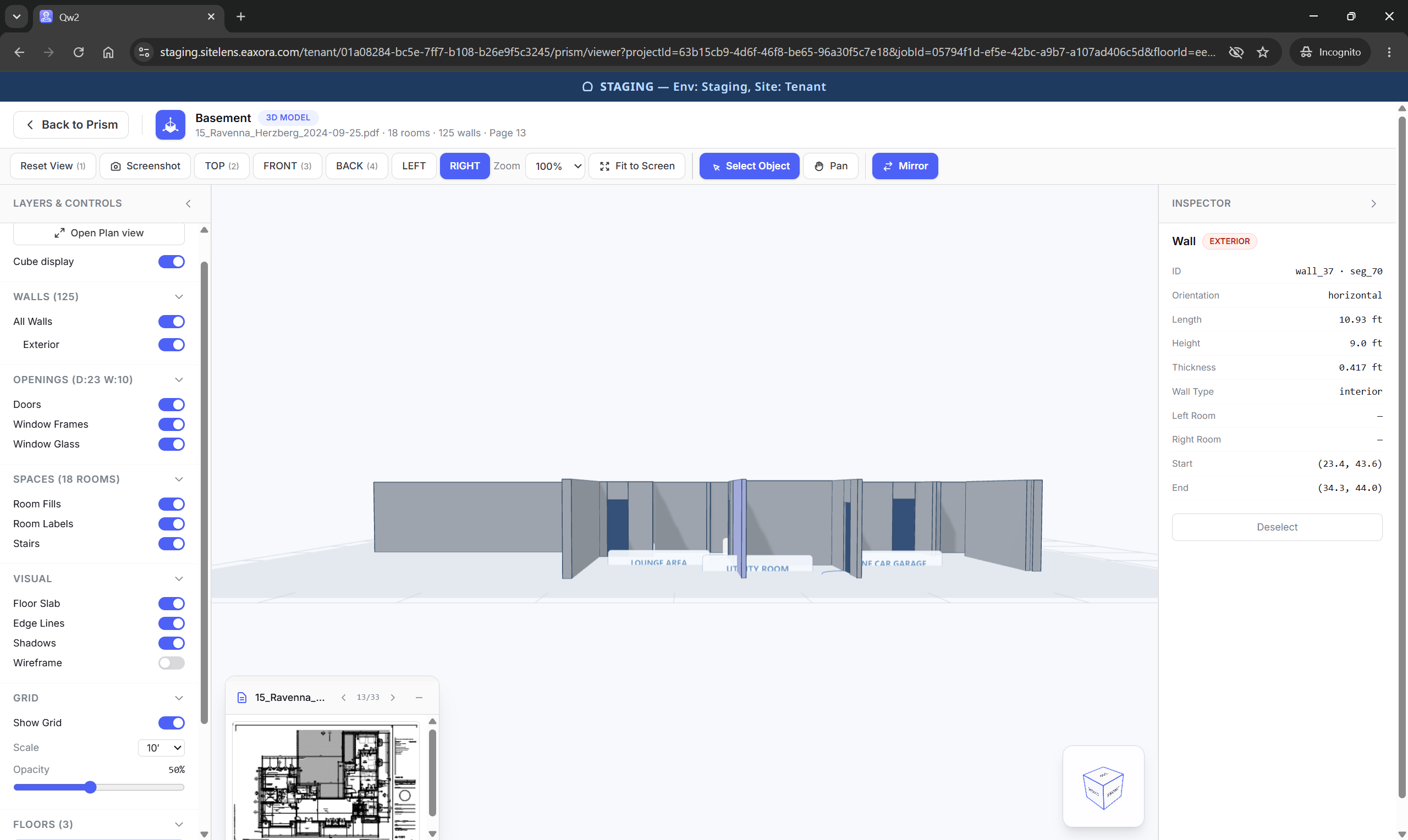Toggle Cube display off

172,262
